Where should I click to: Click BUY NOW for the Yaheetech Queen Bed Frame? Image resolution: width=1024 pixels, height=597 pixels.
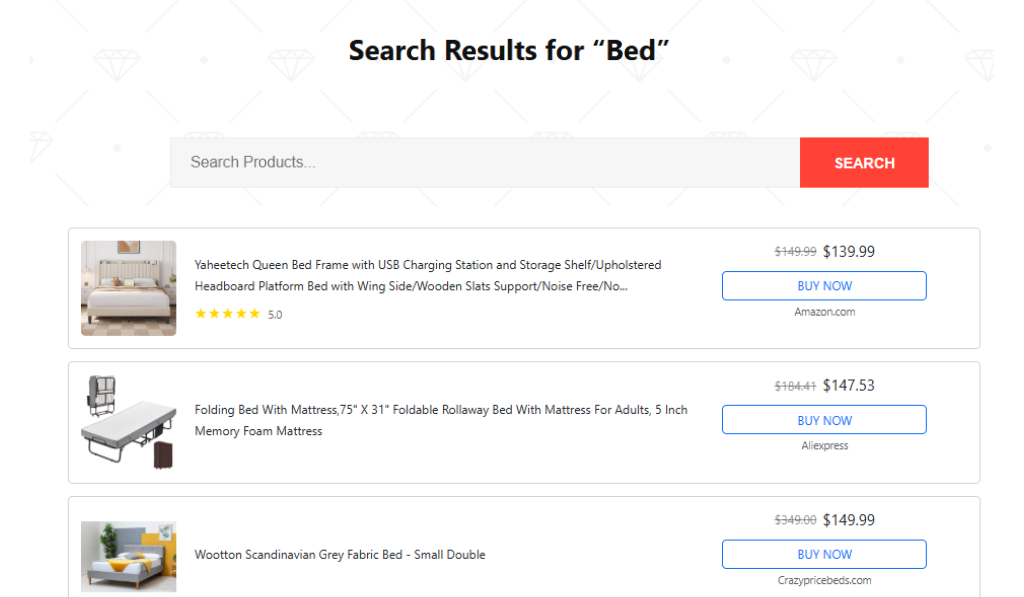tap(823, 285)
